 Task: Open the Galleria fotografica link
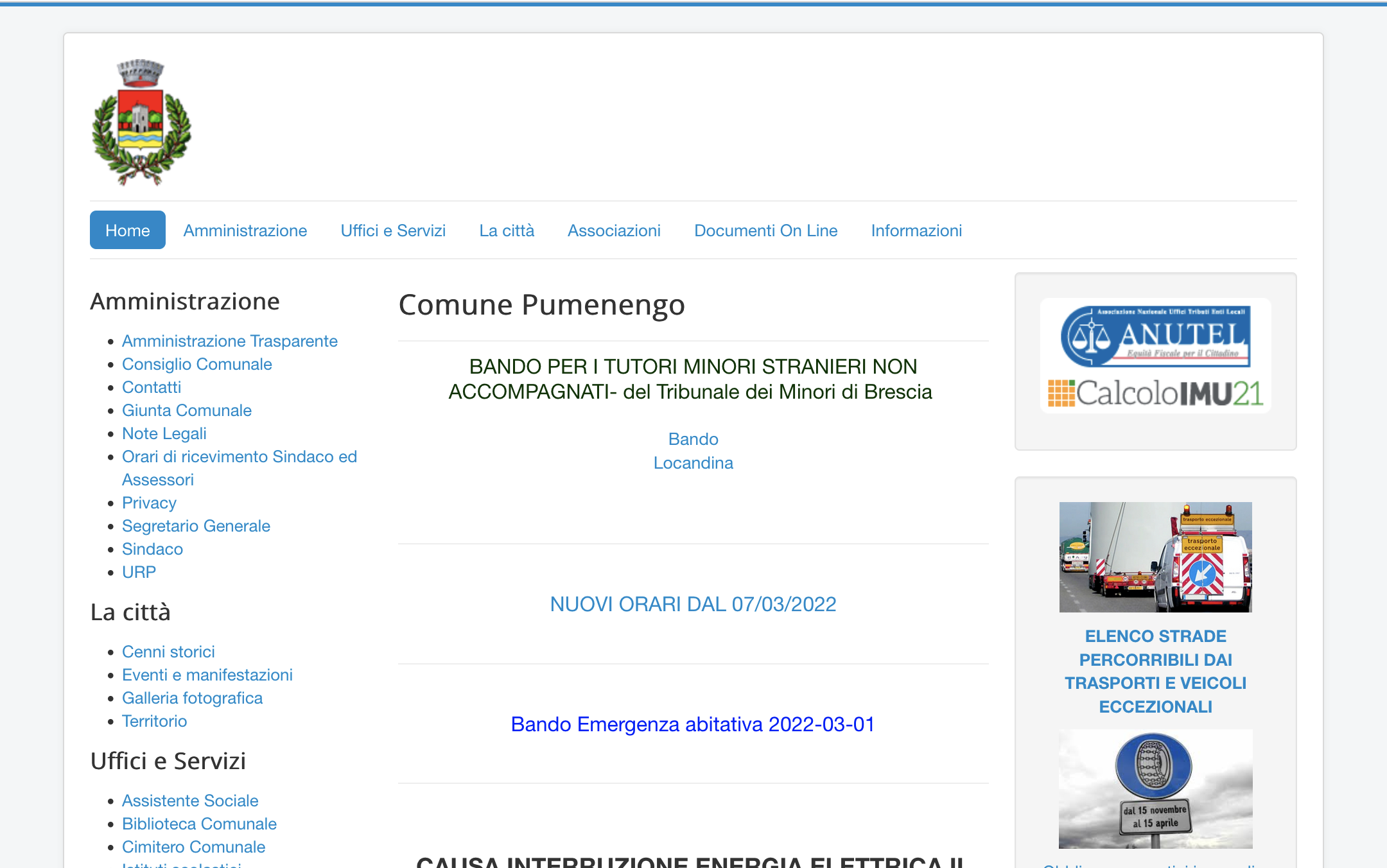point(192,698)
